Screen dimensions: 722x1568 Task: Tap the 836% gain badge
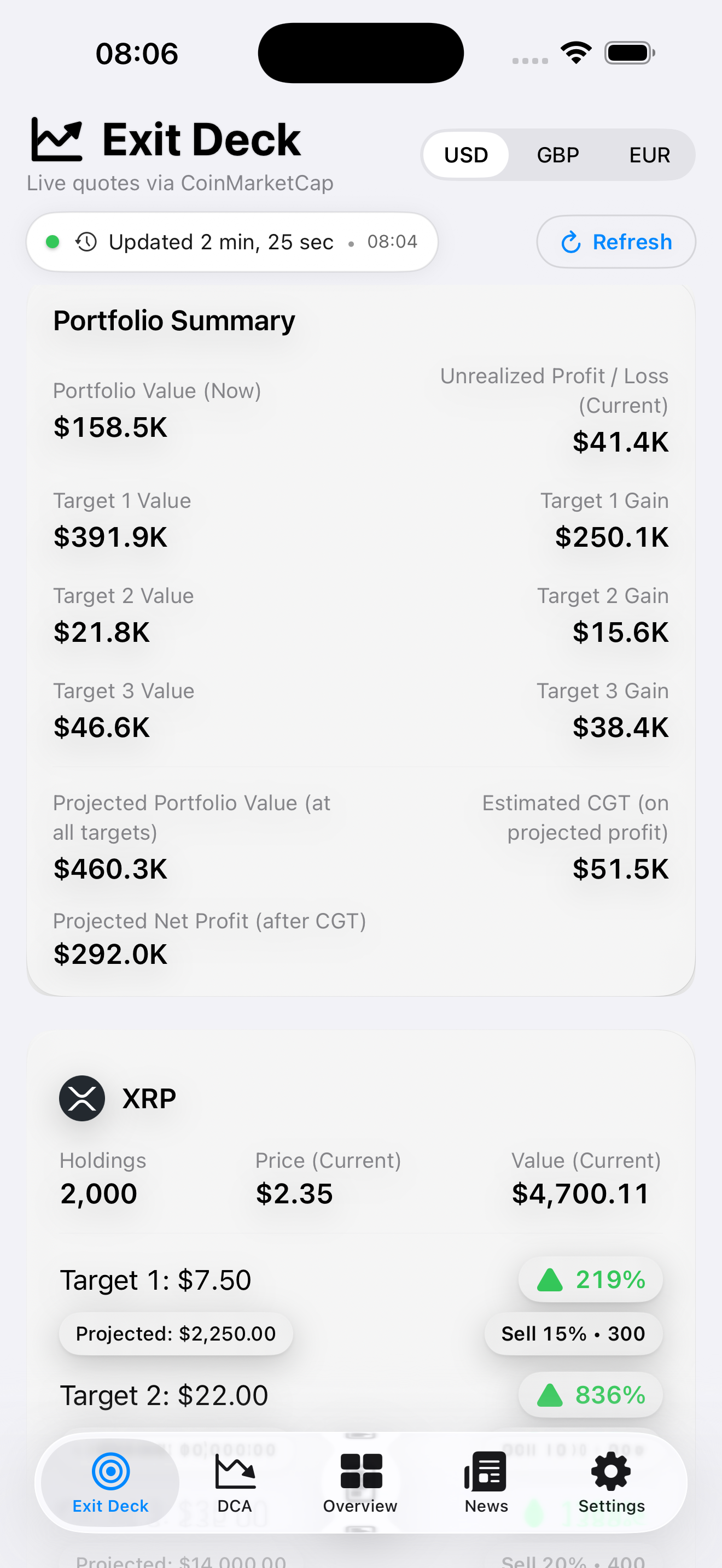click(x=591, y=1395)
